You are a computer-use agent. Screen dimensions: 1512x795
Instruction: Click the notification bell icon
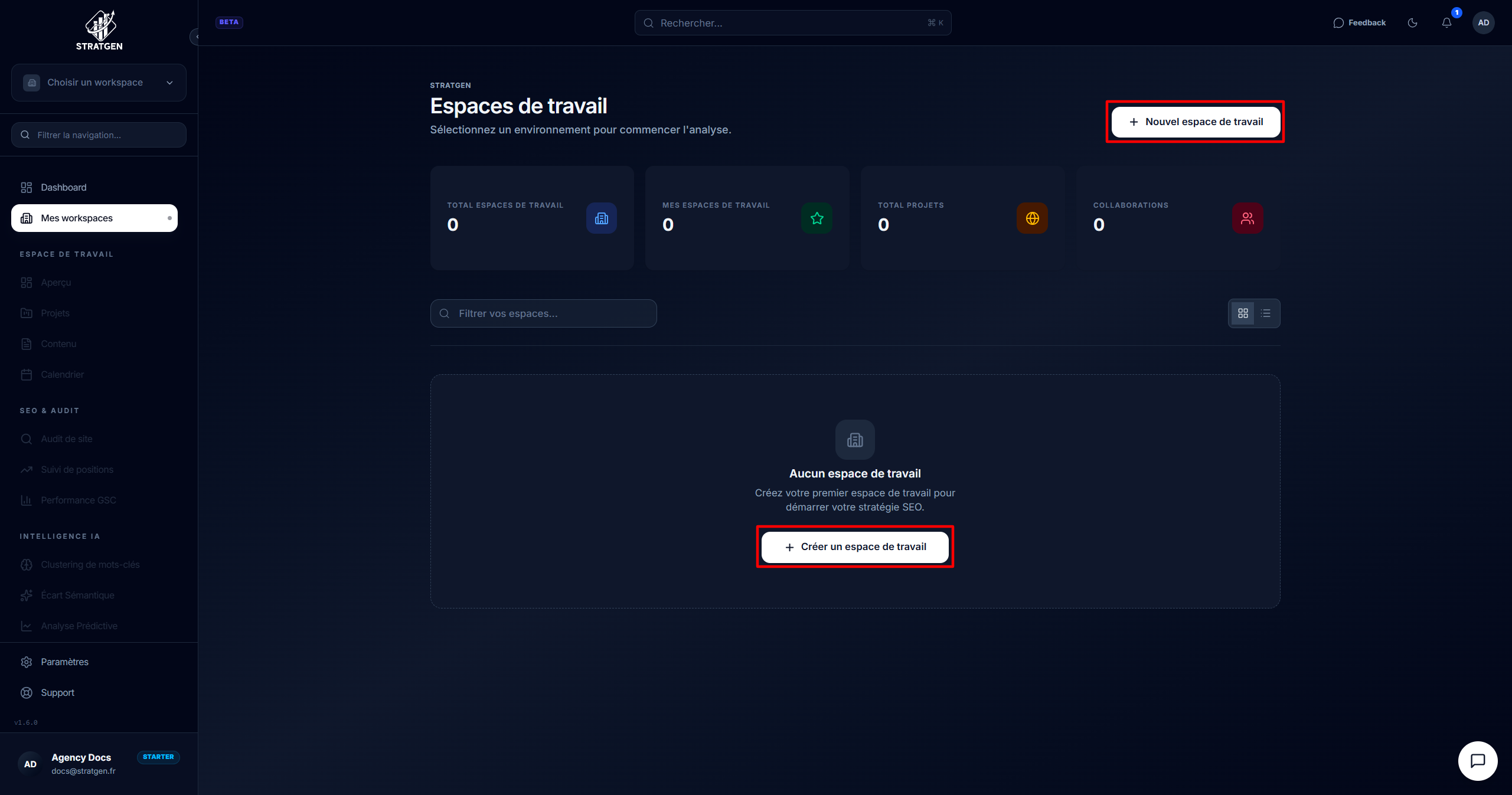[x=1446, y=23]
